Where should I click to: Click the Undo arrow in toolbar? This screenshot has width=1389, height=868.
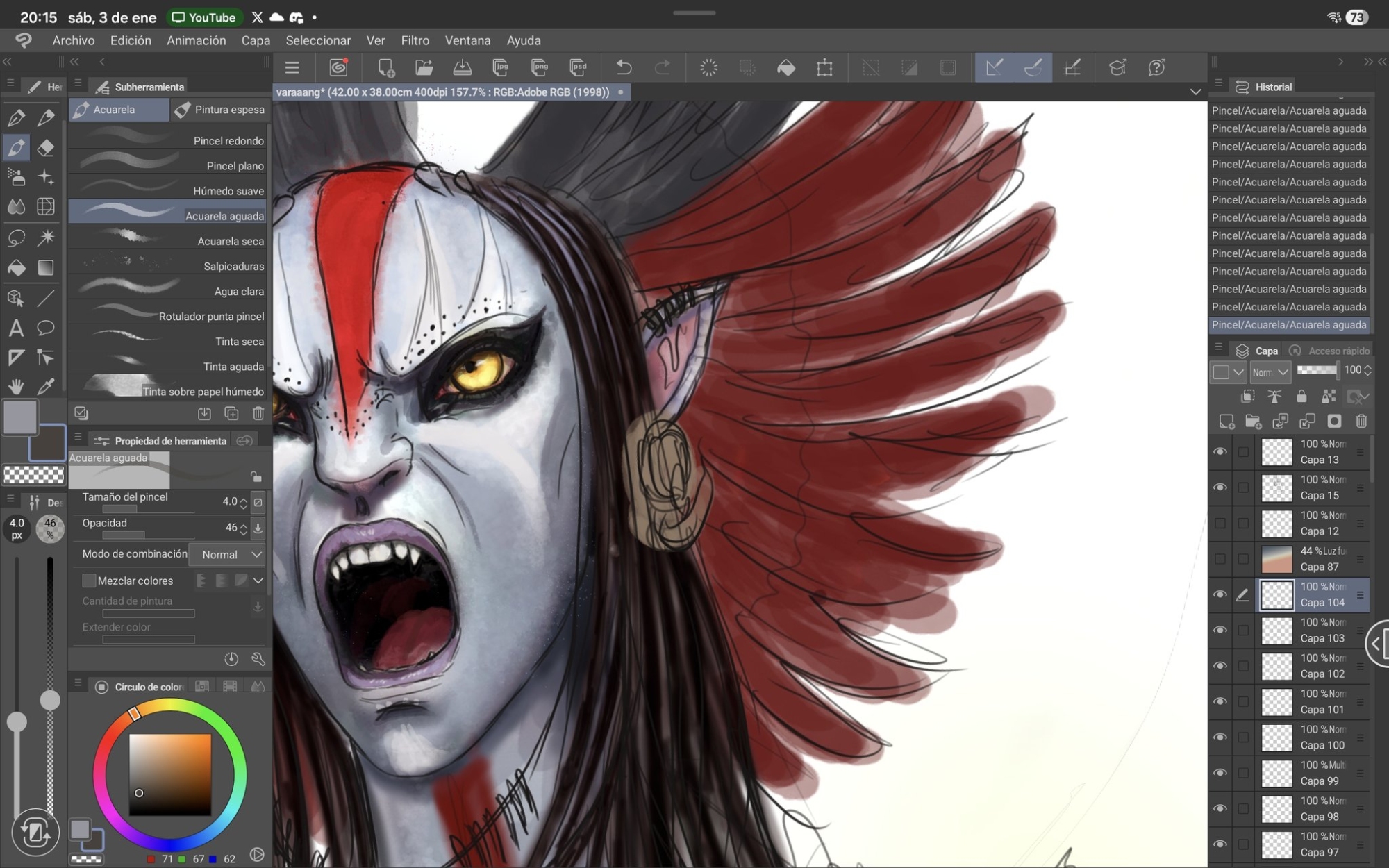(x=624, y=67)
